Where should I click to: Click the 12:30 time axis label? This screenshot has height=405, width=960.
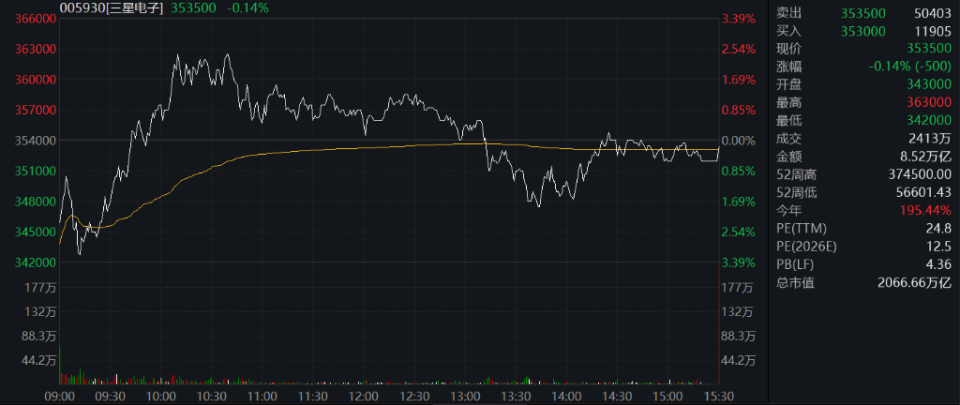pos(414,395)
